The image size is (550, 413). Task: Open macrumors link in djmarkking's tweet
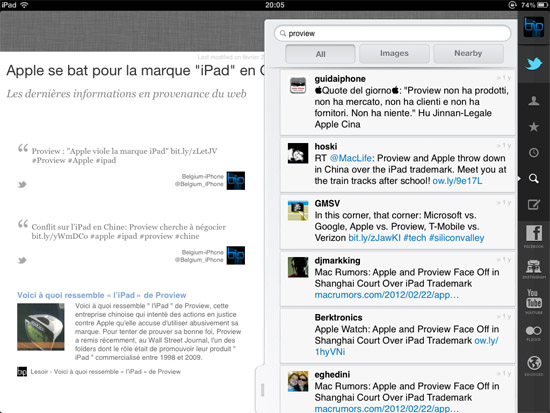pos(386,295)
